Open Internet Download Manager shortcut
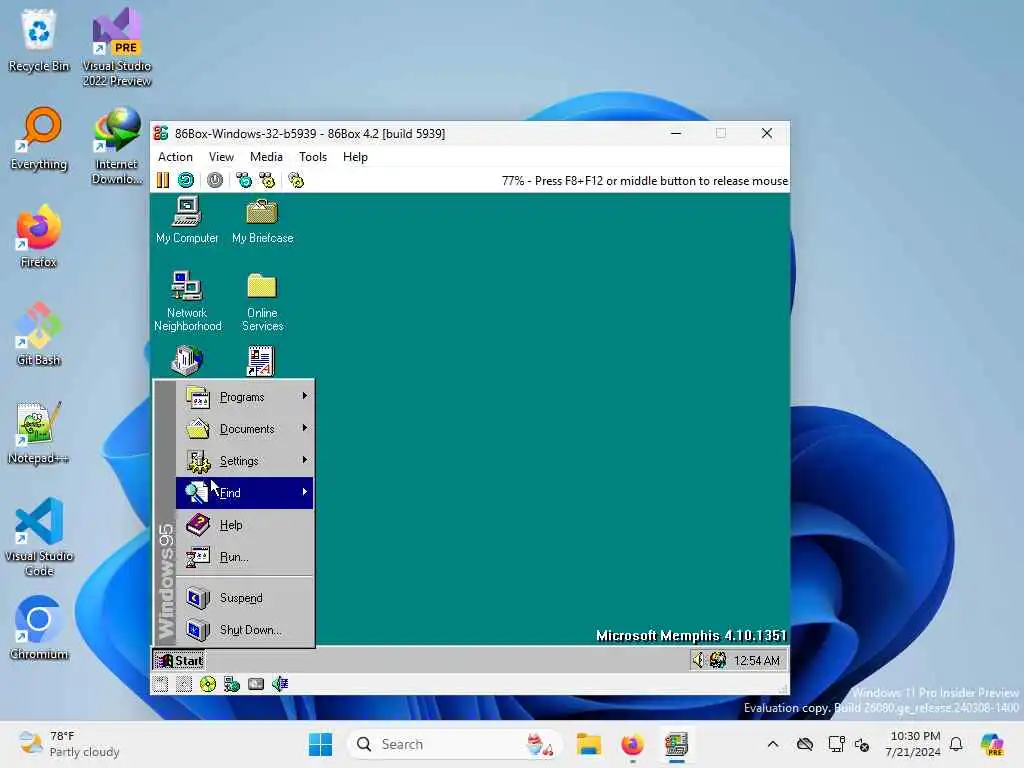The image size is (1024, 768). pos(117,146)
